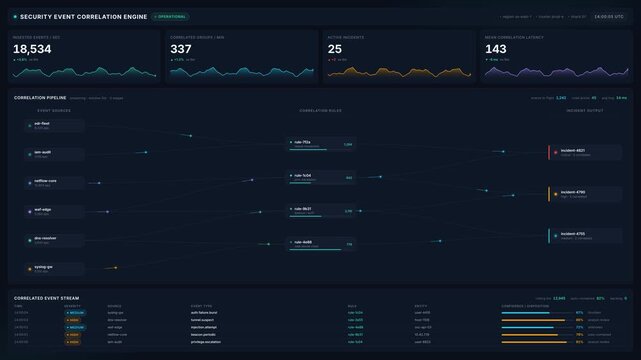641x360 pixels.
Task: Open the dns-resolver source node
Action: click(54, 240)
